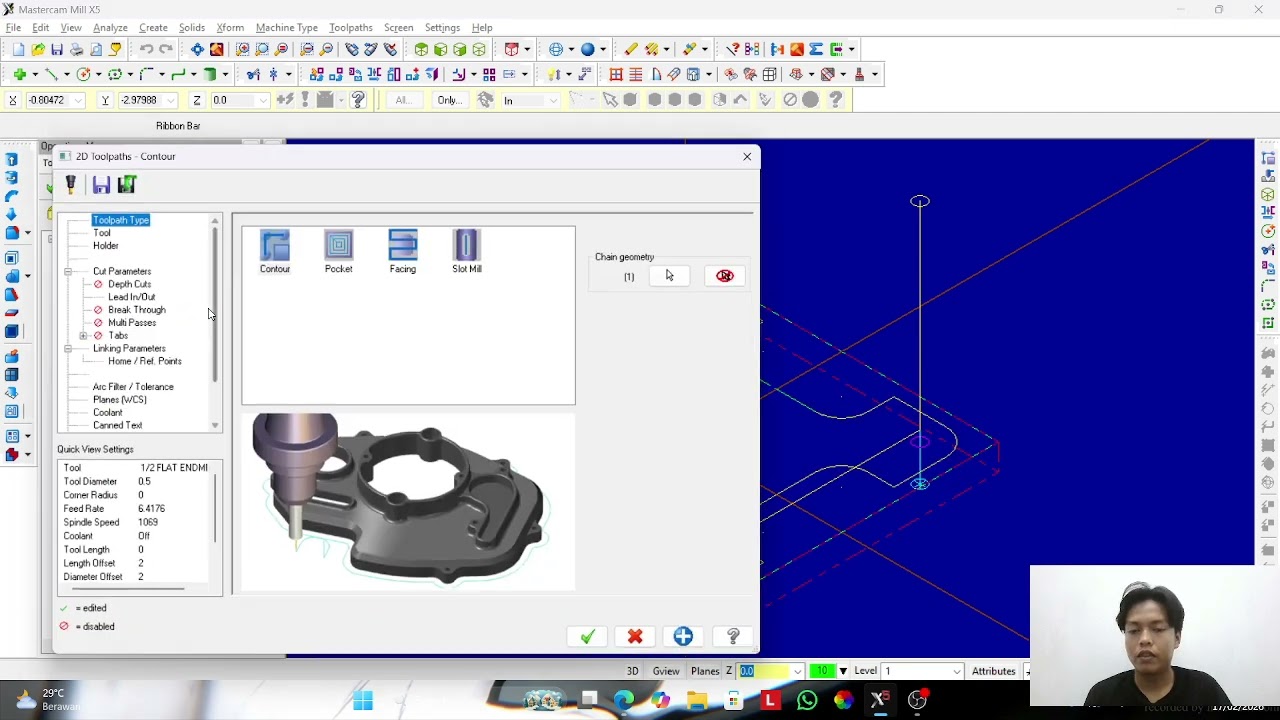Open the In units dropdown
1280x720 pixels.
[553, 100]
